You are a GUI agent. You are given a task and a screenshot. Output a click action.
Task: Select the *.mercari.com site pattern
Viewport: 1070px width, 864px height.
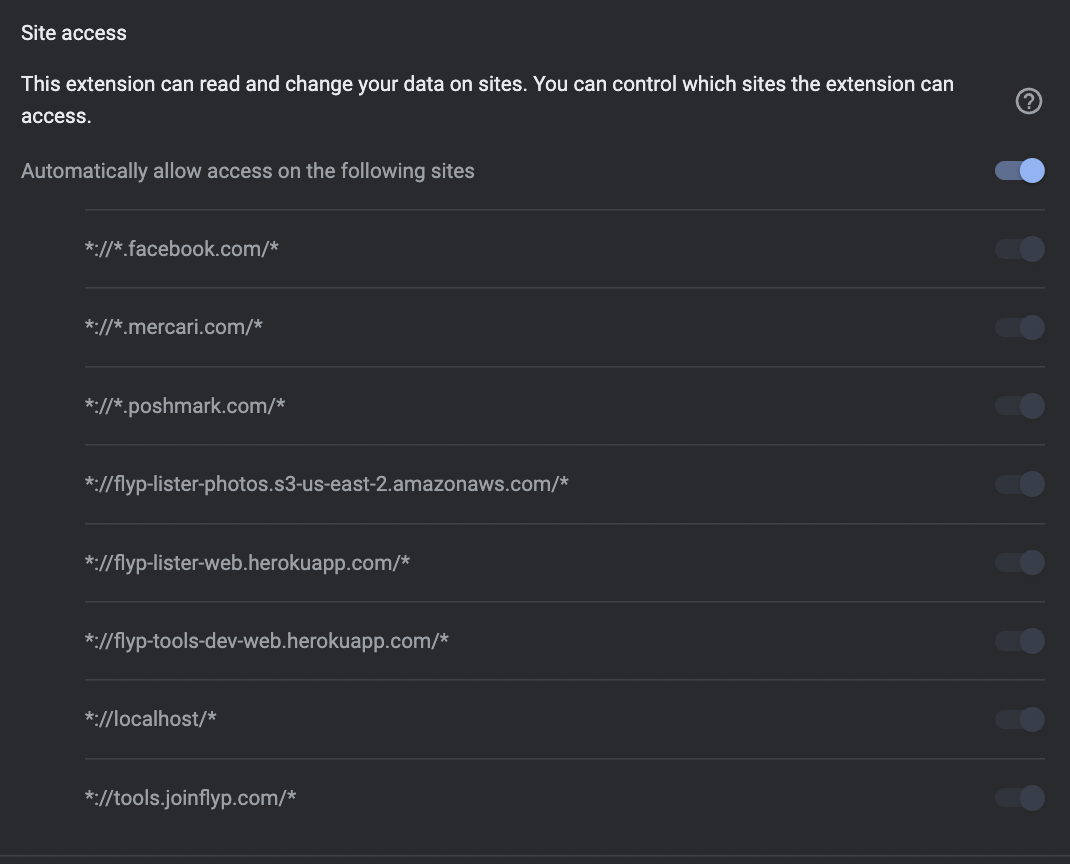click(173, 327)
